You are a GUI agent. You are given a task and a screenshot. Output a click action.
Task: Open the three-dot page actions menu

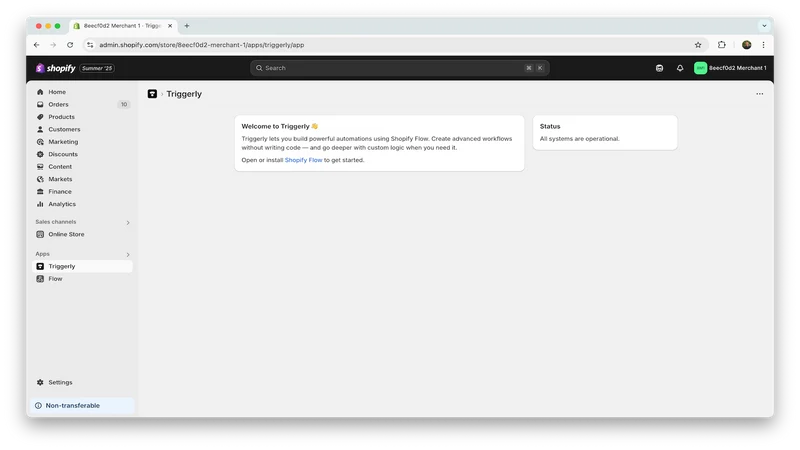(x=760, y=94)
